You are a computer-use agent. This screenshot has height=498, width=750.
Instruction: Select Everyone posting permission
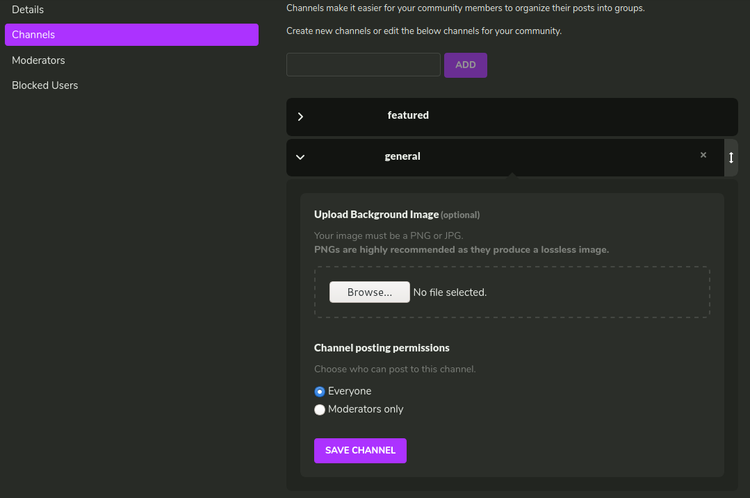pos(320,391)
